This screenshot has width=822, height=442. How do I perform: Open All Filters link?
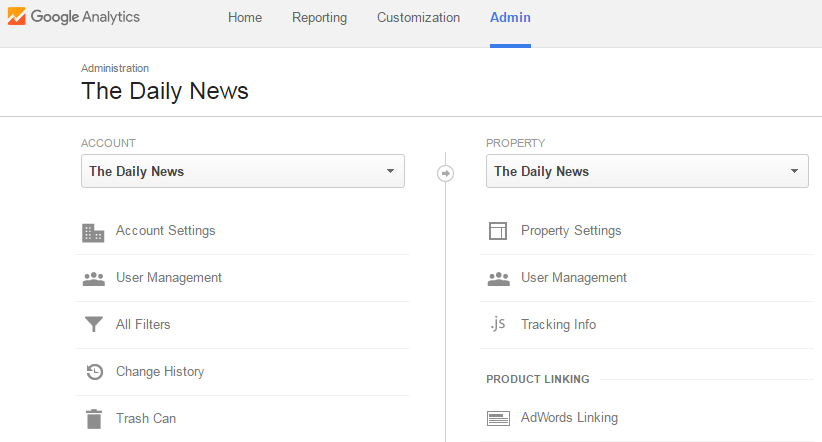click(x=143, y=324)
